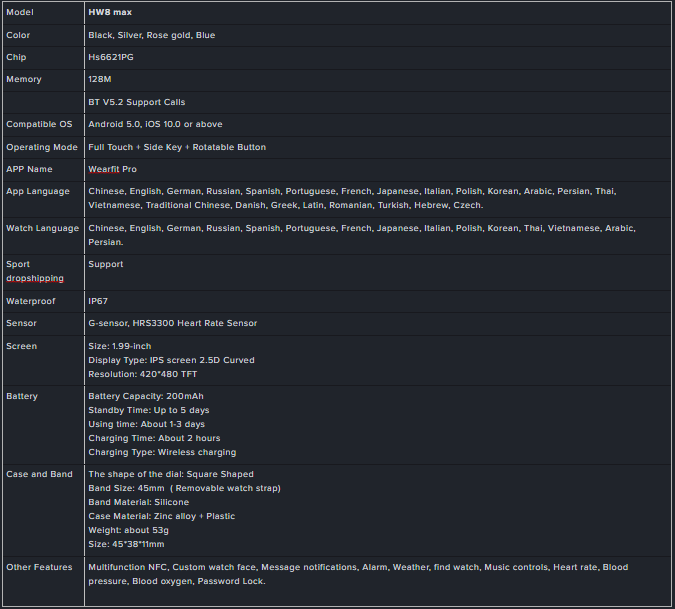Click the Battery Capacity: 200mAh line
Viewport: 675px width, 609px height.
coord(145,396)
